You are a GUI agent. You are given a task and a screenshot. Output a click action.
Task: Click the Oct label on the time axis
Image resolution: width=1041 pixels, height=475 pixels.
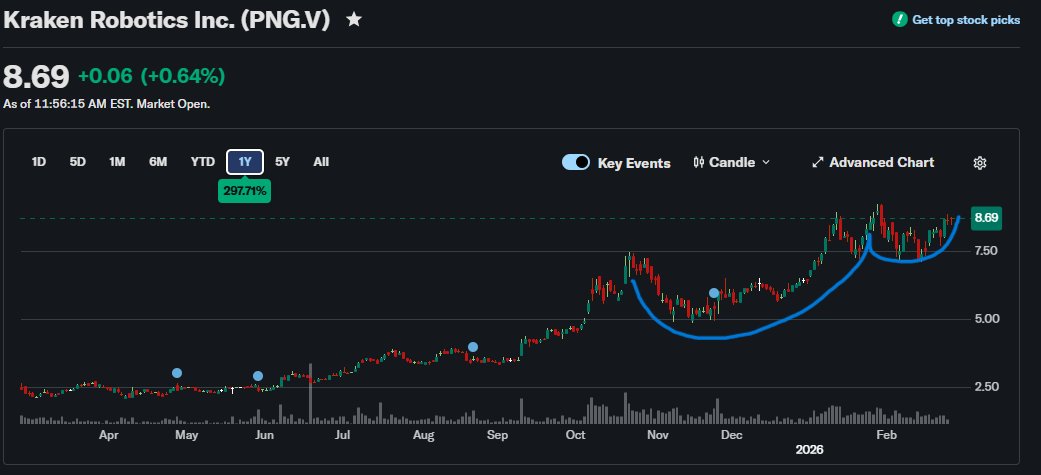point(576,435)
